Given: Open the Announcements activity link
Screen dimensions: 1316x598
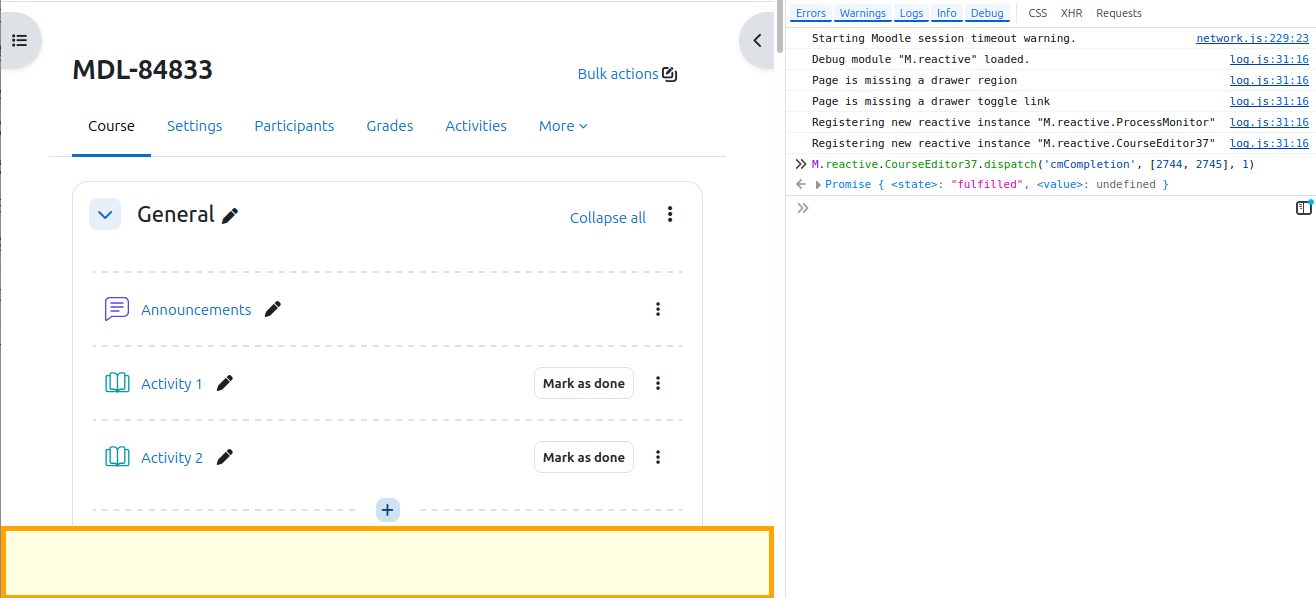Looking at the screenshot, I should (x=196, y=310).
